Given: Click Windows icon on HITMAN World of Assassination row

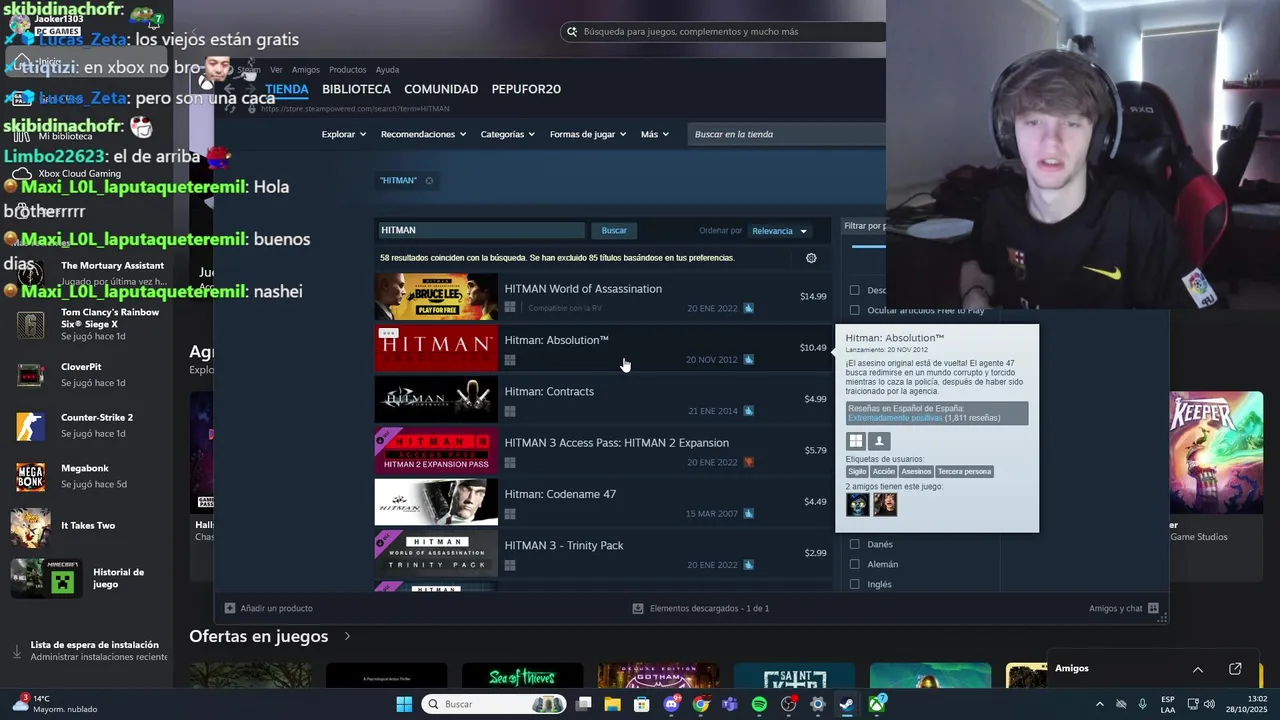Looking at the screenshot, I should pyautogui.click(x=510, y=308).
